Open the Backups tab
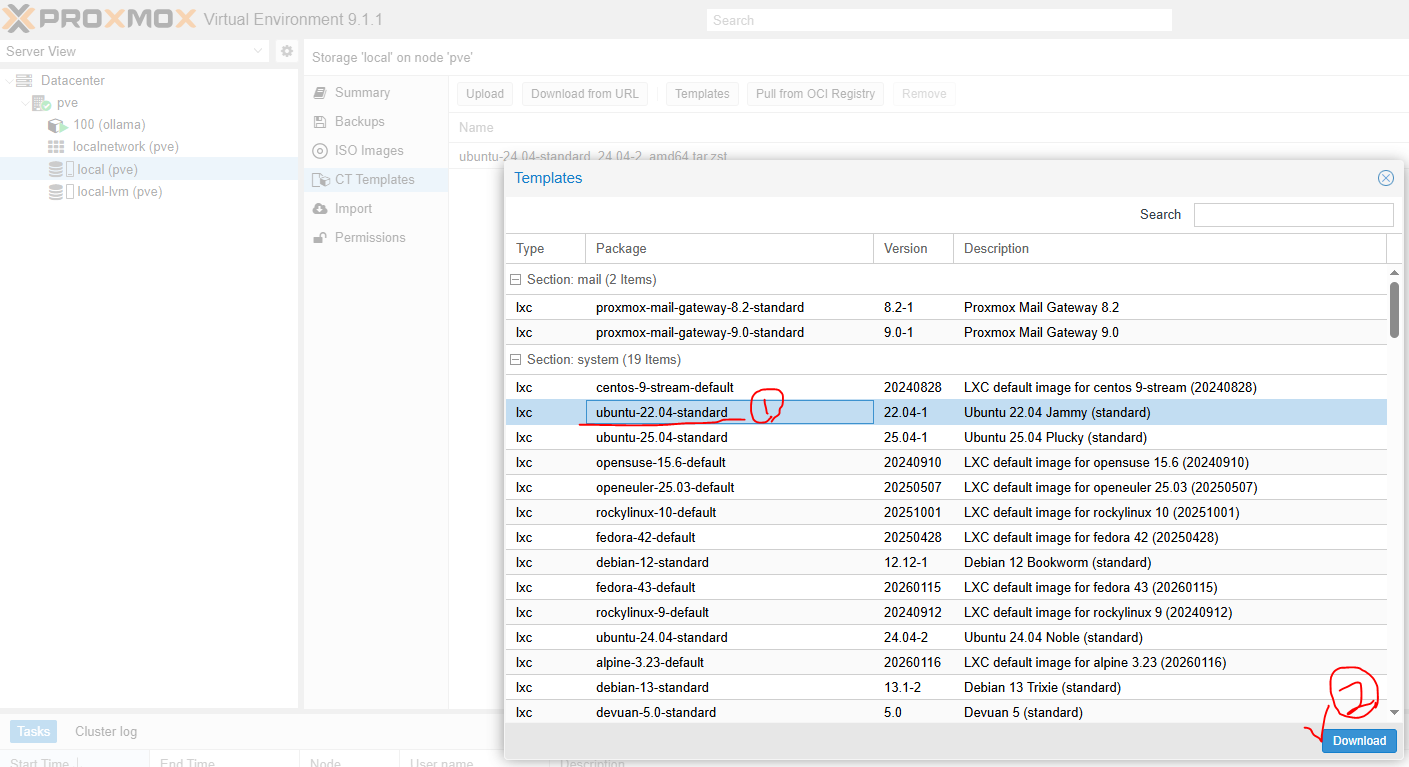This screenshot has width=1409, height=767. pos(376,121)
